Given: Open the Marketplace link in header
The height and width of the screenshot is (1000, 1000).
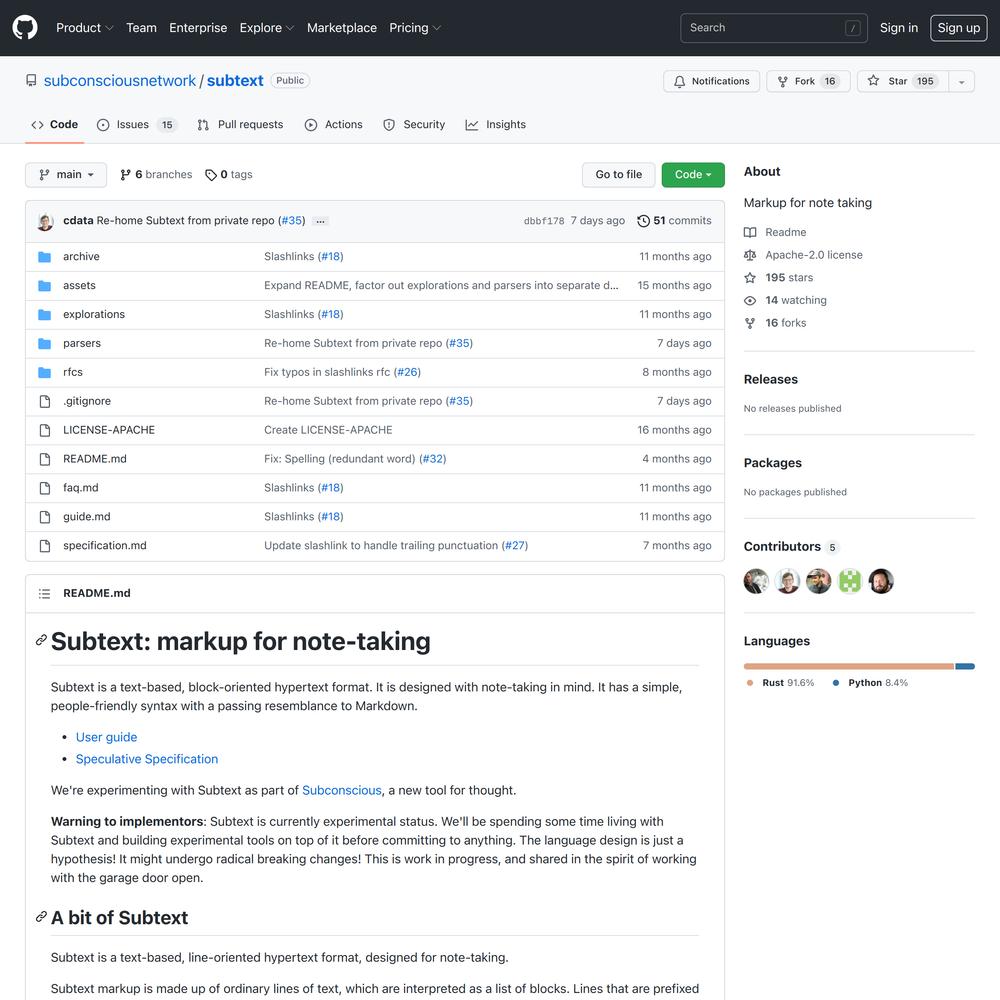Looking at the screenshot, I should [x=342, y=27].
